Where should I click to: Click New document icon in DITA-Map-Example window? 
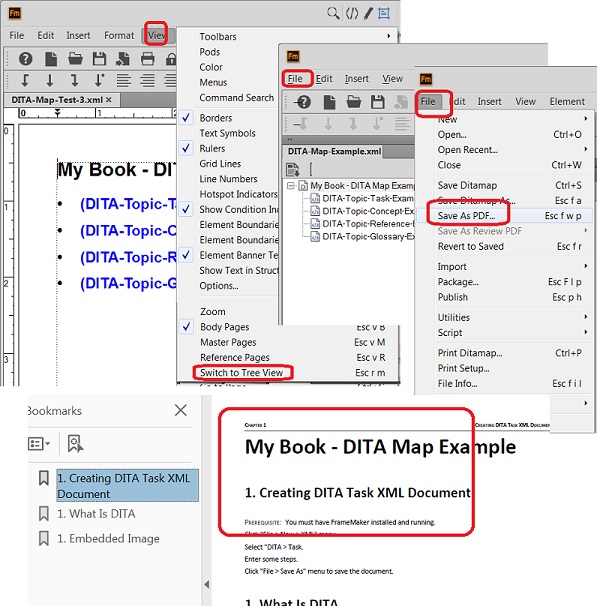pos(329,102)
